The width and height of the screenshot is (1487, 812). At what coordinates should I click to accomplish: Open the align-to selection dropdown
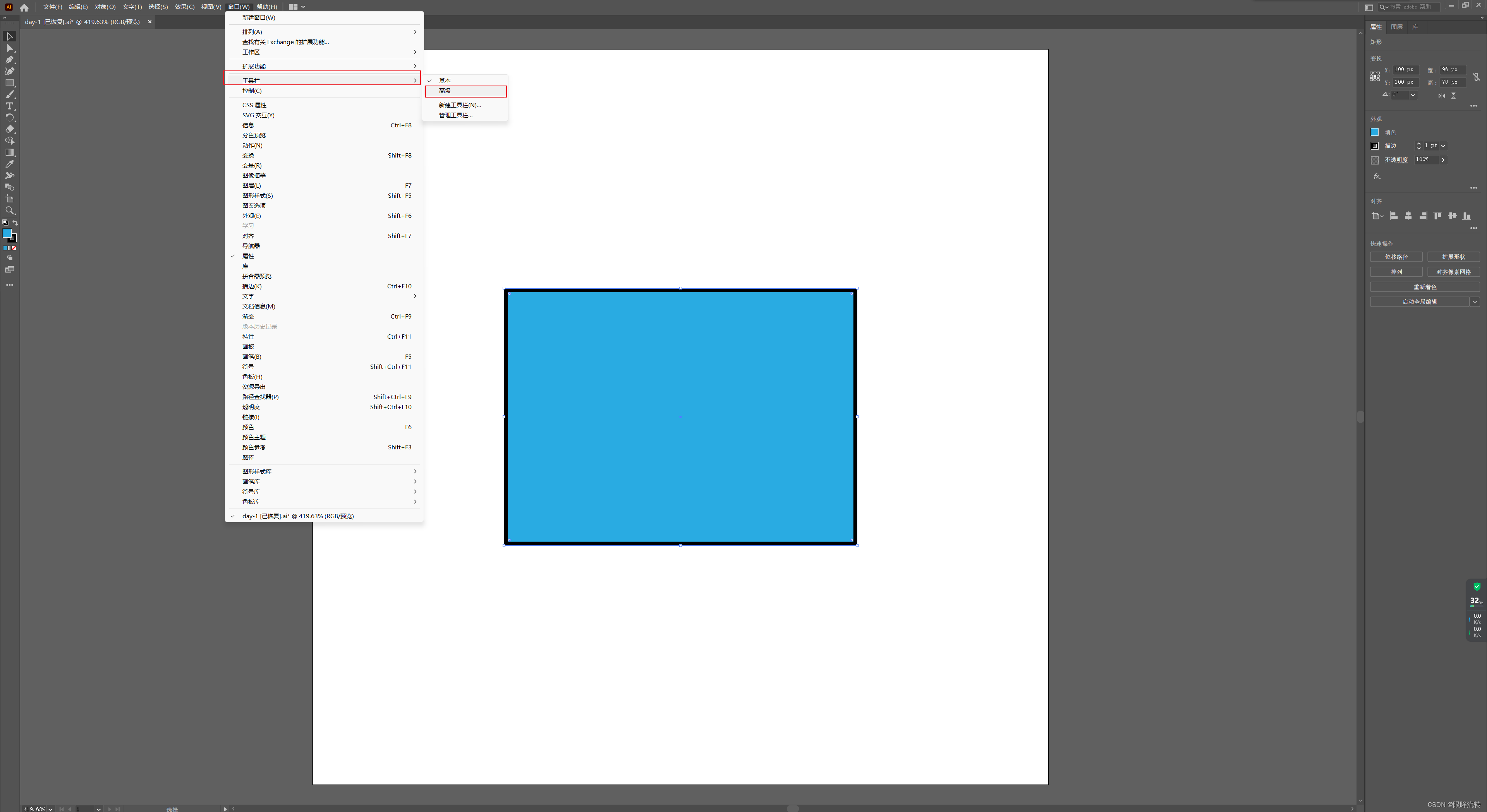click(x=1377, y=216)
